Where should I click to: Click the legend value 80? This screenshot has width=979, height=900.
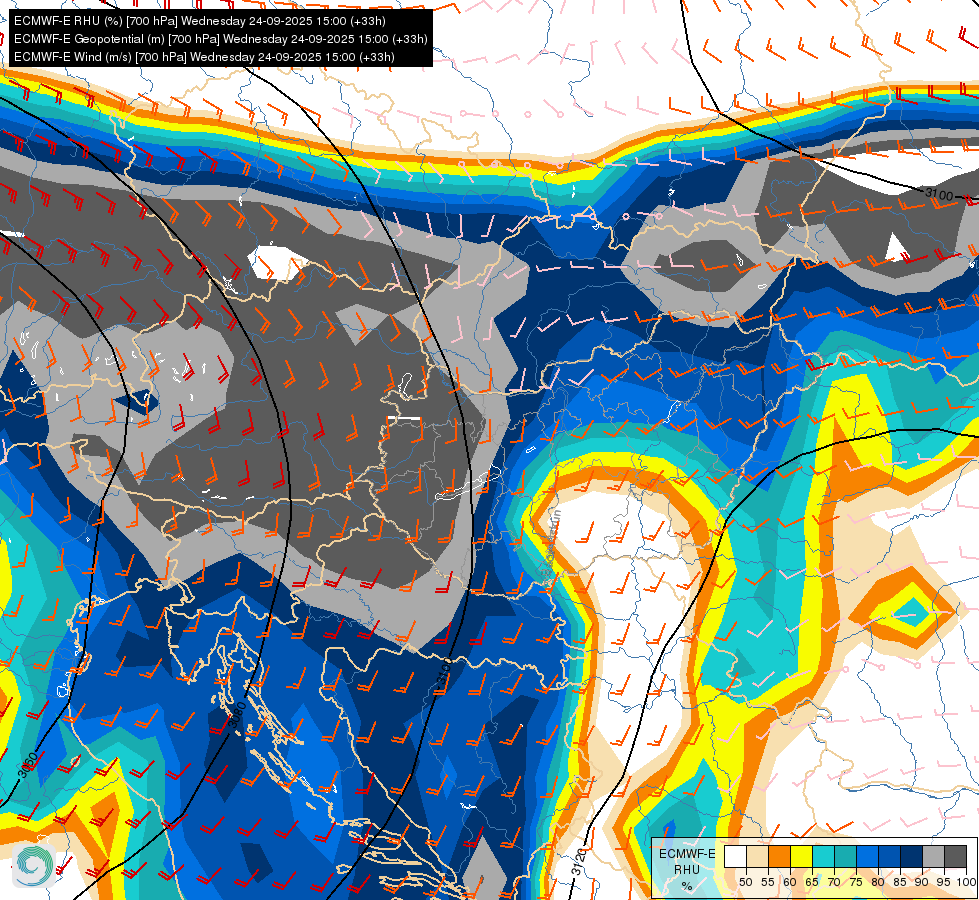pyautogui.click(x=878, y=882)
